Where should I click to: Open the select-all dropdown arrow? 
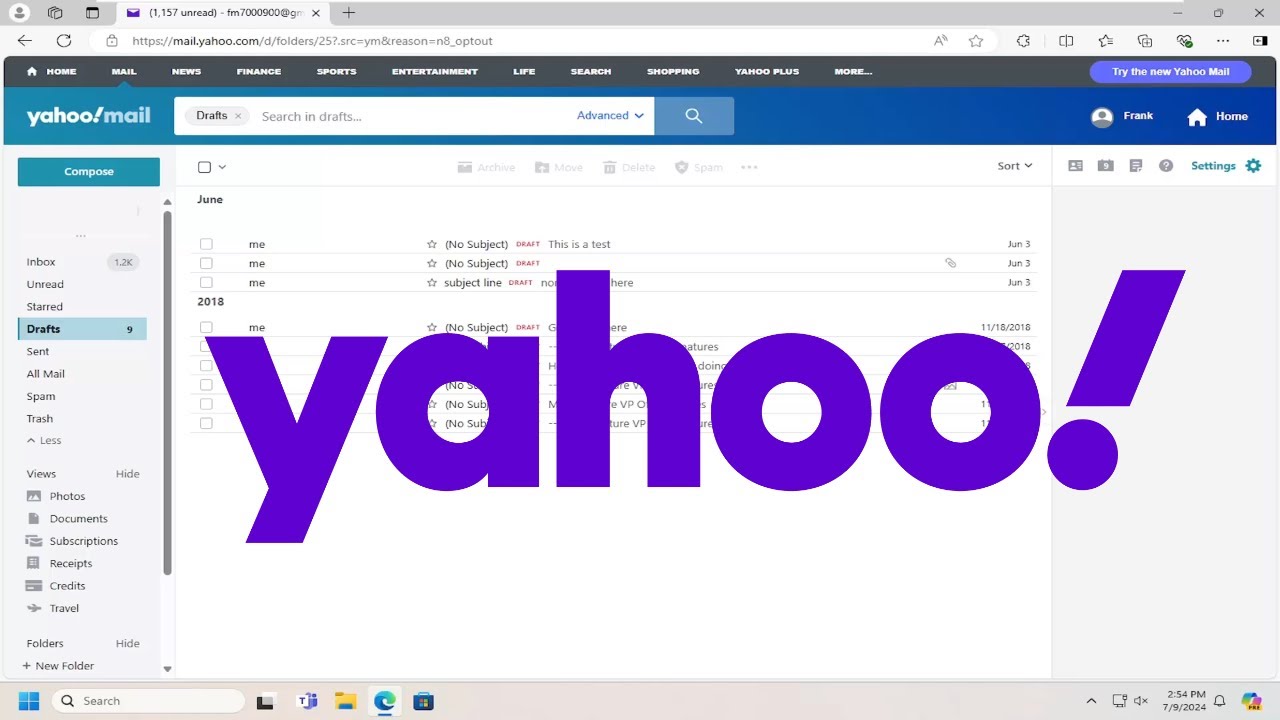(222, 167)
